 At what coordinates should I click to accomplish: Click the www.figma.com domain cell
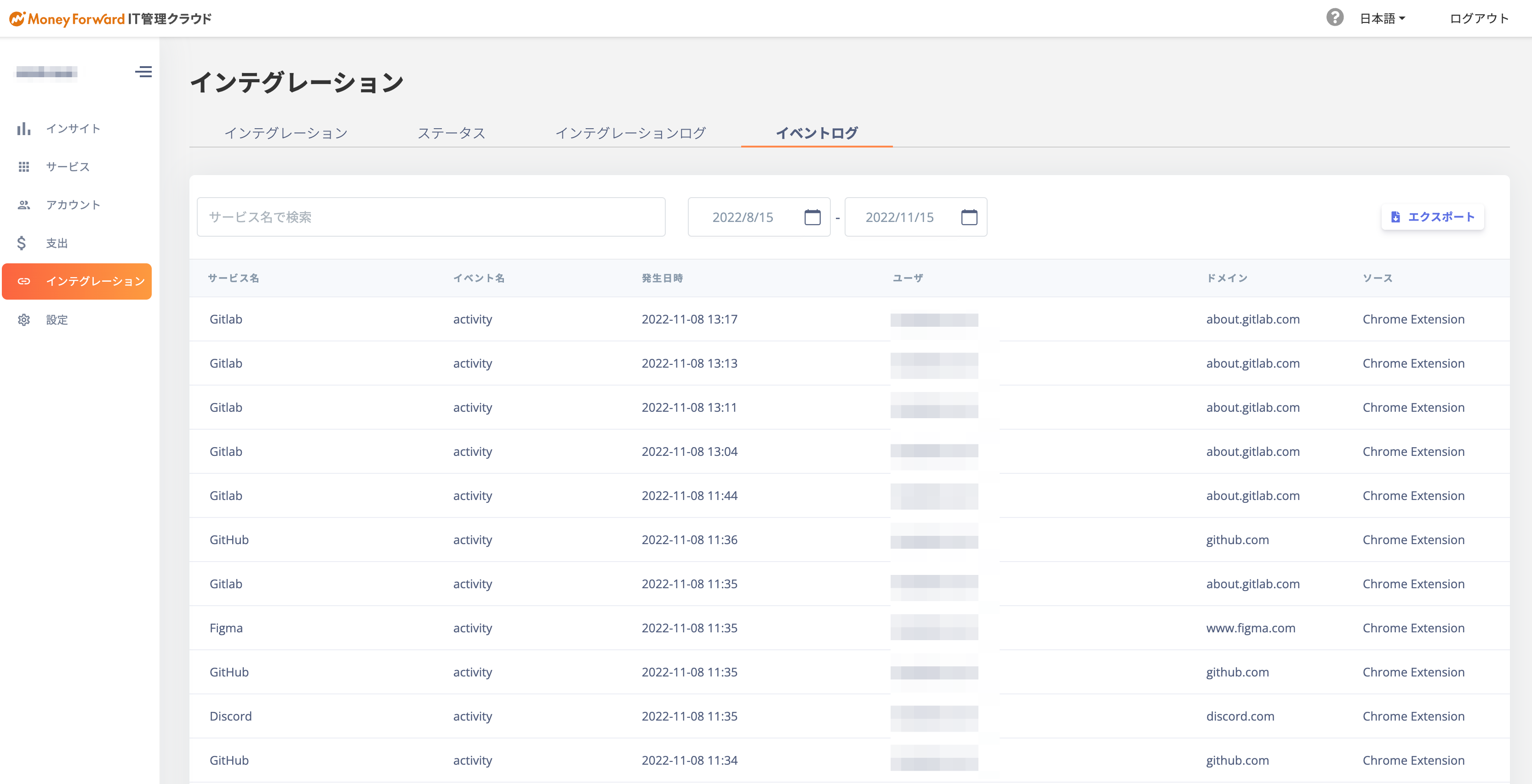click(1250, 628)
